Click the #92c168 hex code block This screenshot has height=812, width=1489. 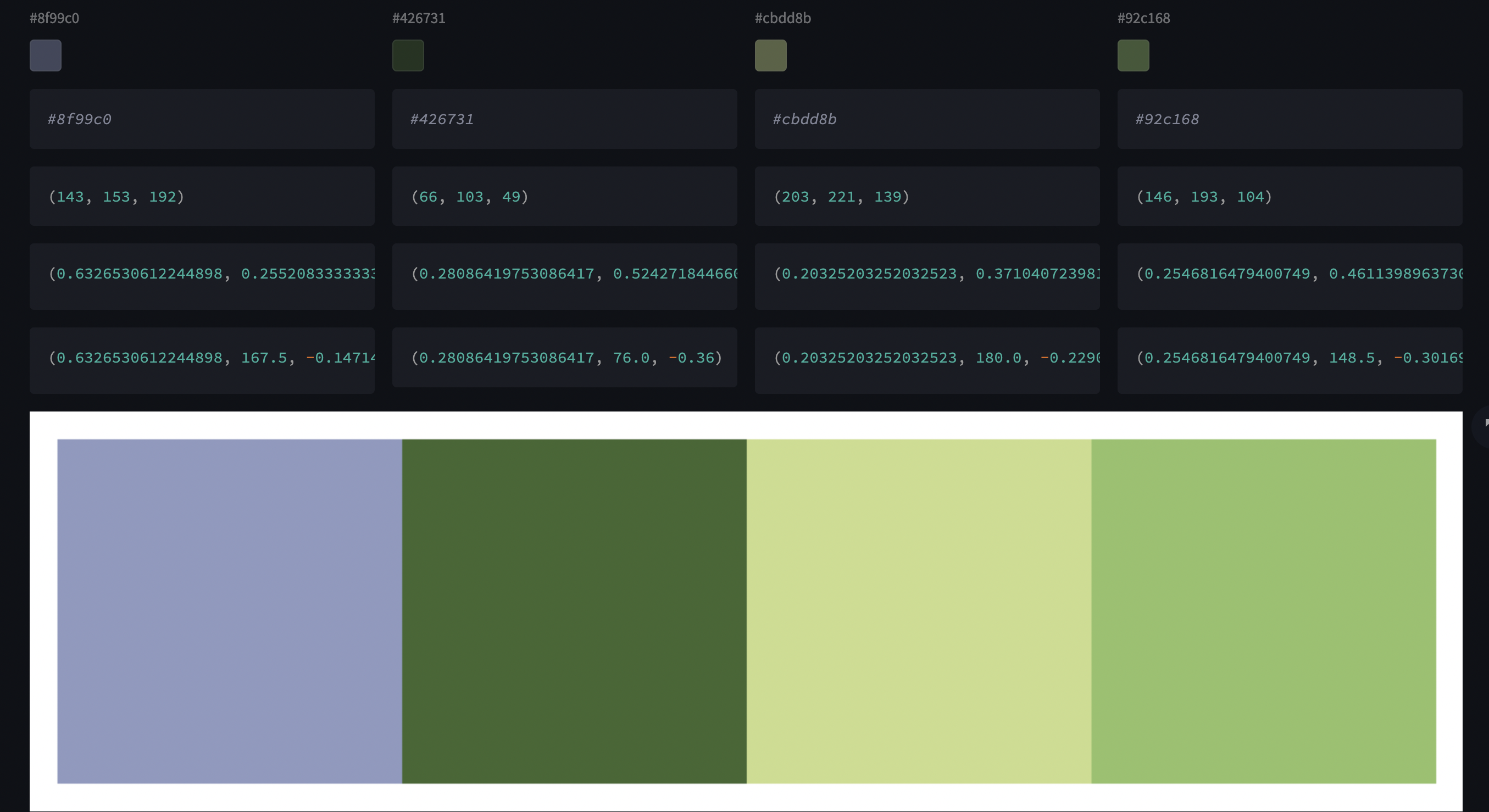pyautogui.click(x=1289, y=119)
